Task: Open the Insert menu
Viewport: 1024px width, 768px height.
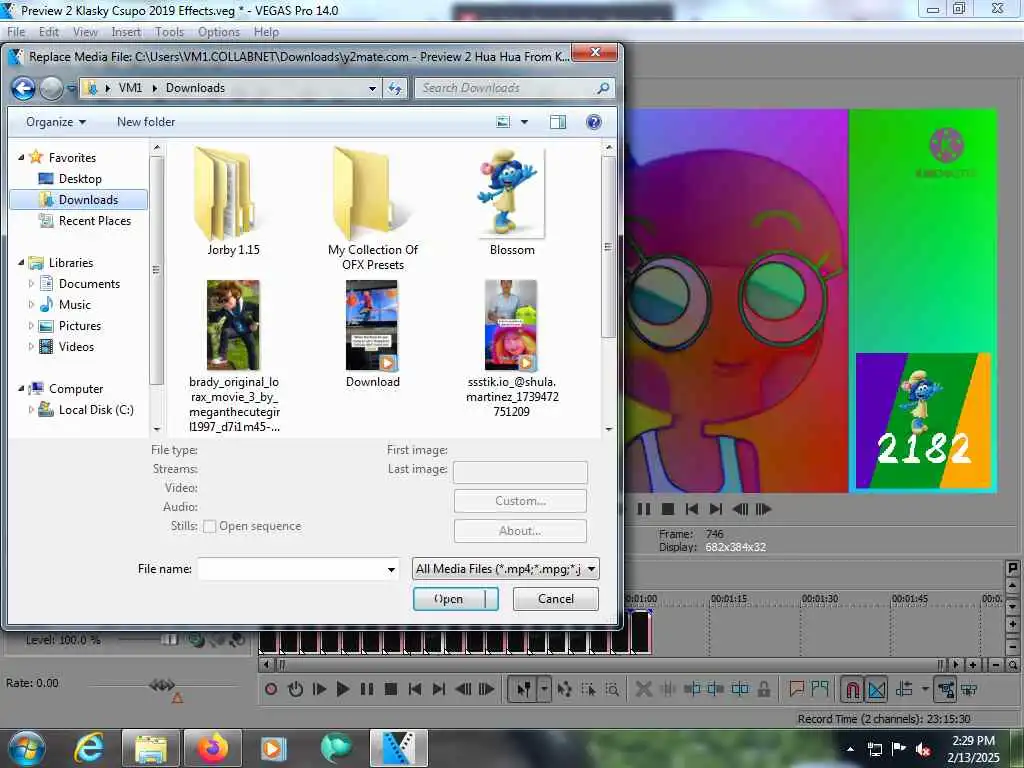Action: pos(126,32)
